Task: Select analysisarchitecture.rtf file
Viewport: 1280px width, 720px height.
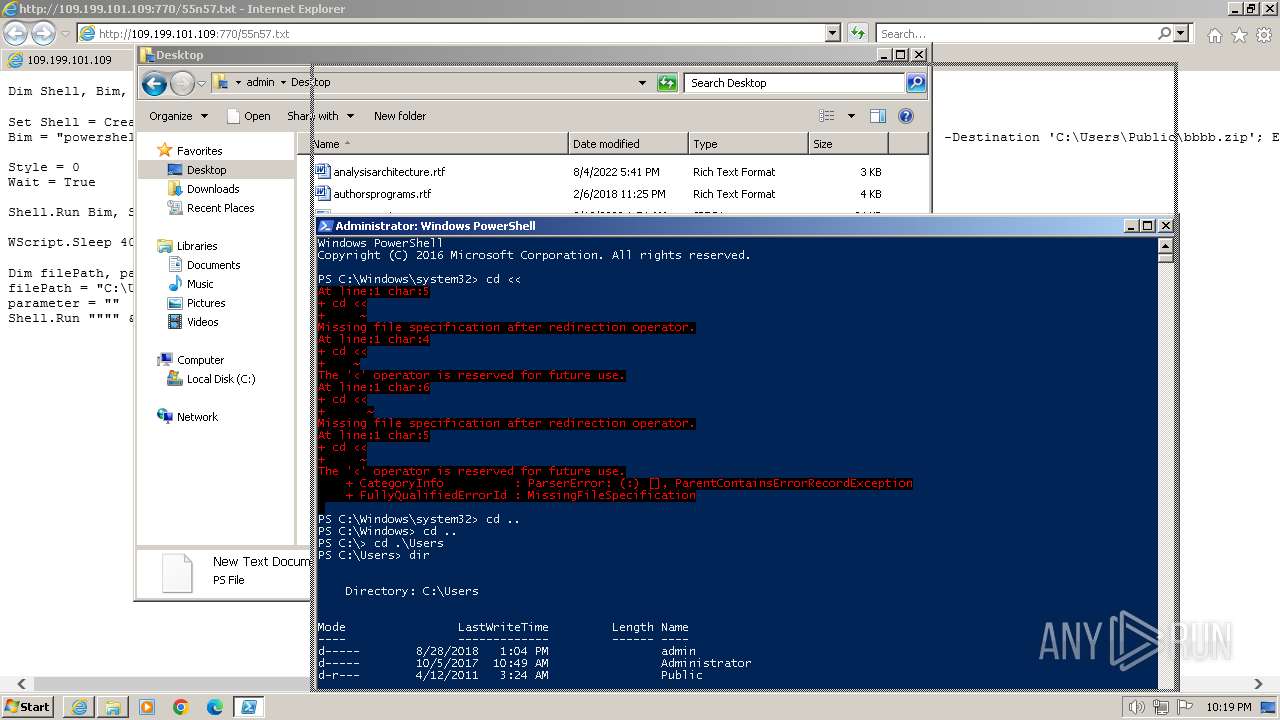Action: click(389, 172)
